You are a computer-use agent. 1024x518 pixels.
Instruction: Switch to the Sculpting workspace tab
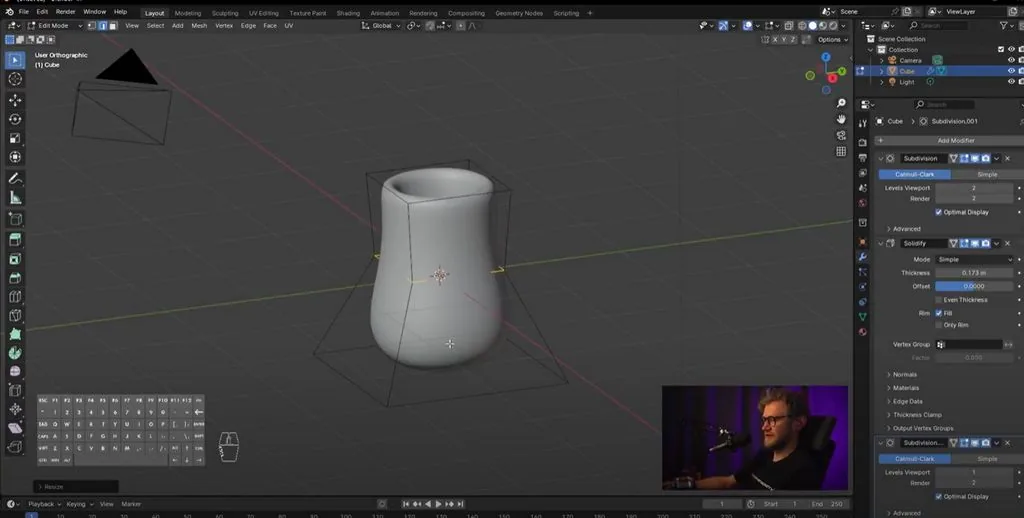[225, 13]
